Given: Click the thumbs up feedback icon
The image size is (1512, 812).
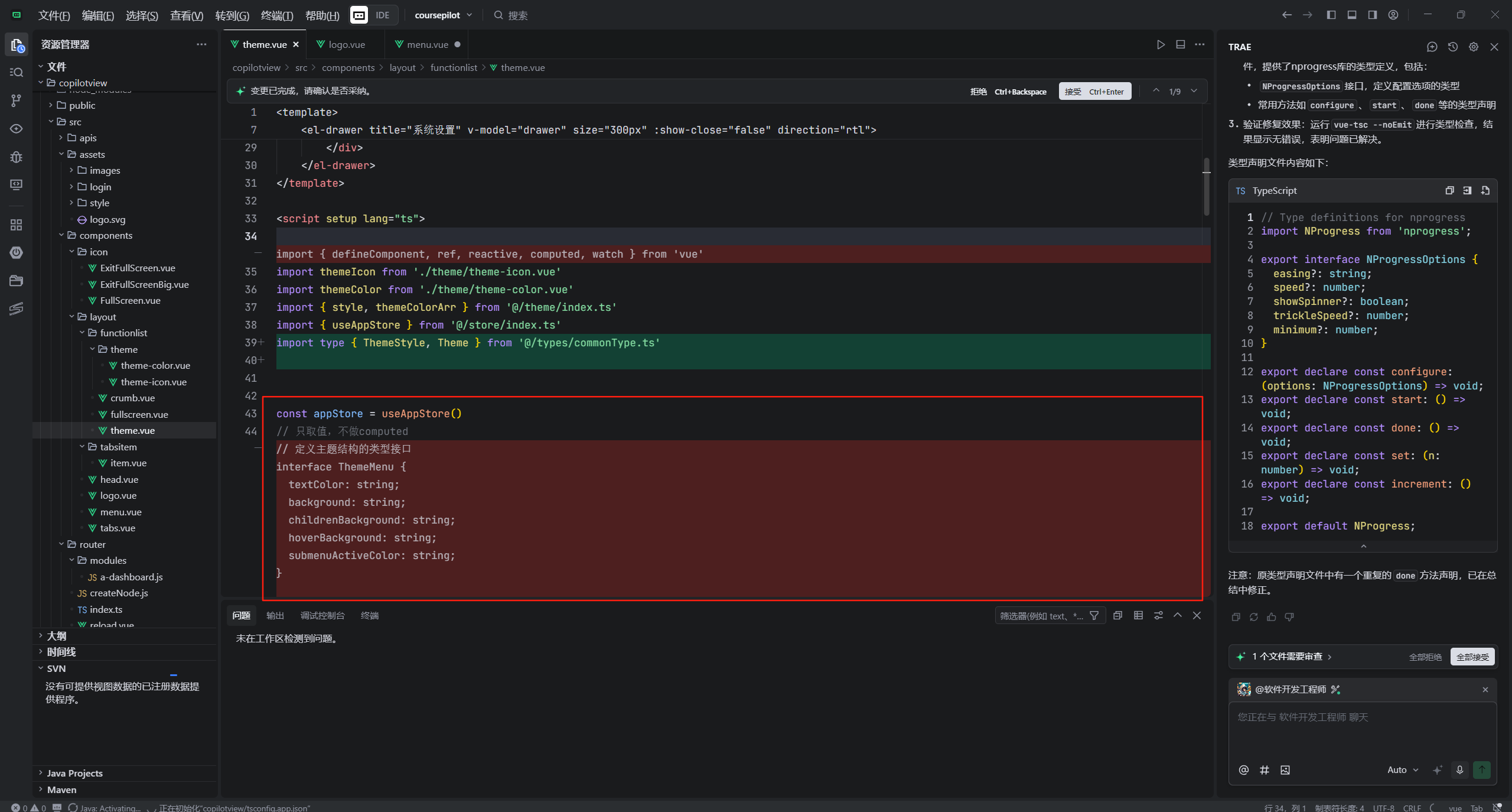Looking at the screenshot, I should click(1272, 617).
